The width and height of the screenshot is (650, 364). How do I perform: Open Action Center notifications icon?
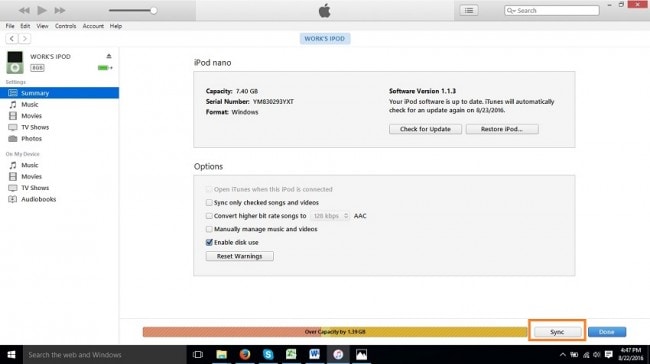[609, 354]
